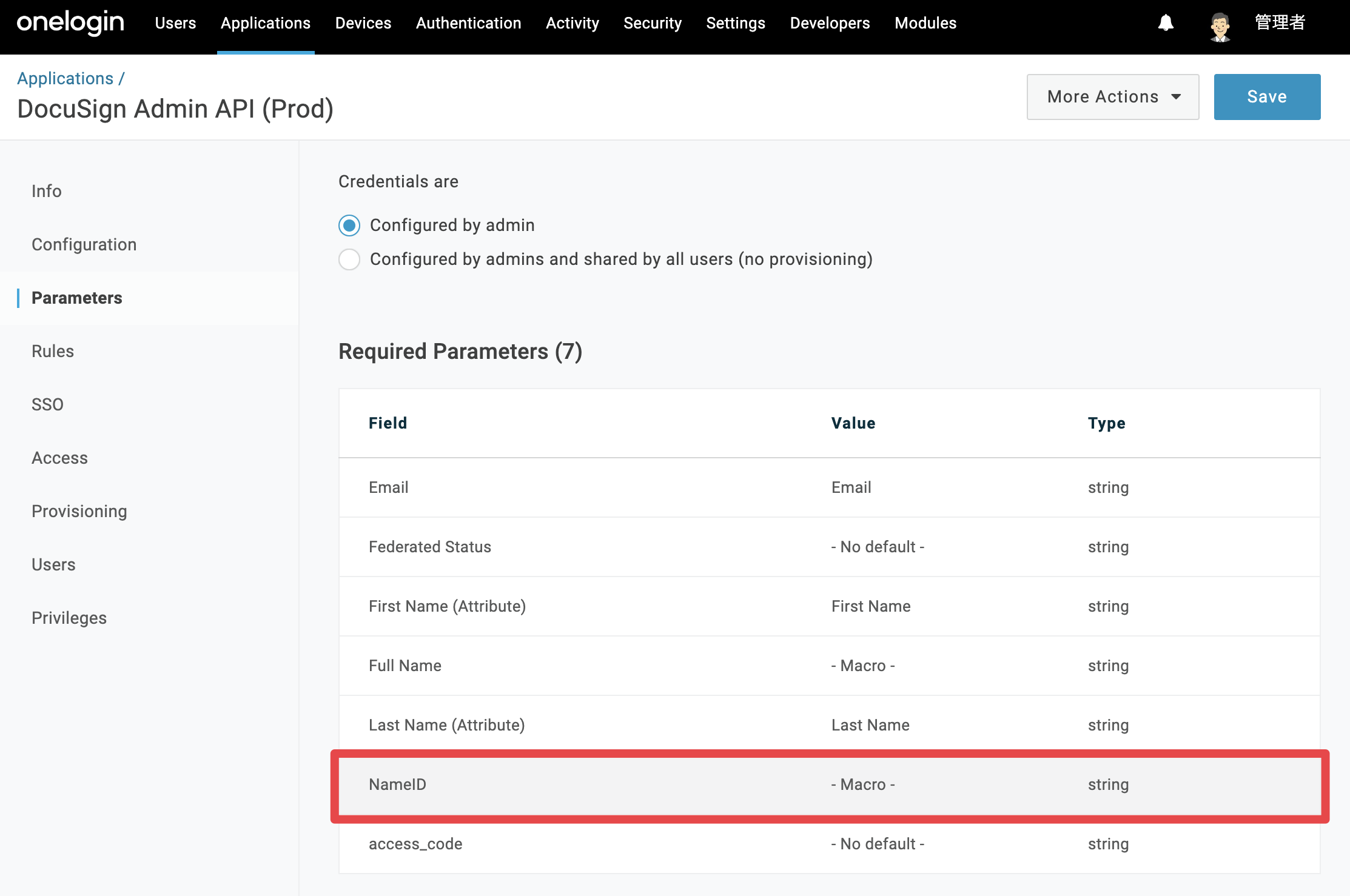Open the Last Name (Attribute) row
Viewport: 1350px width, 896px height.
tap(830, 726)
